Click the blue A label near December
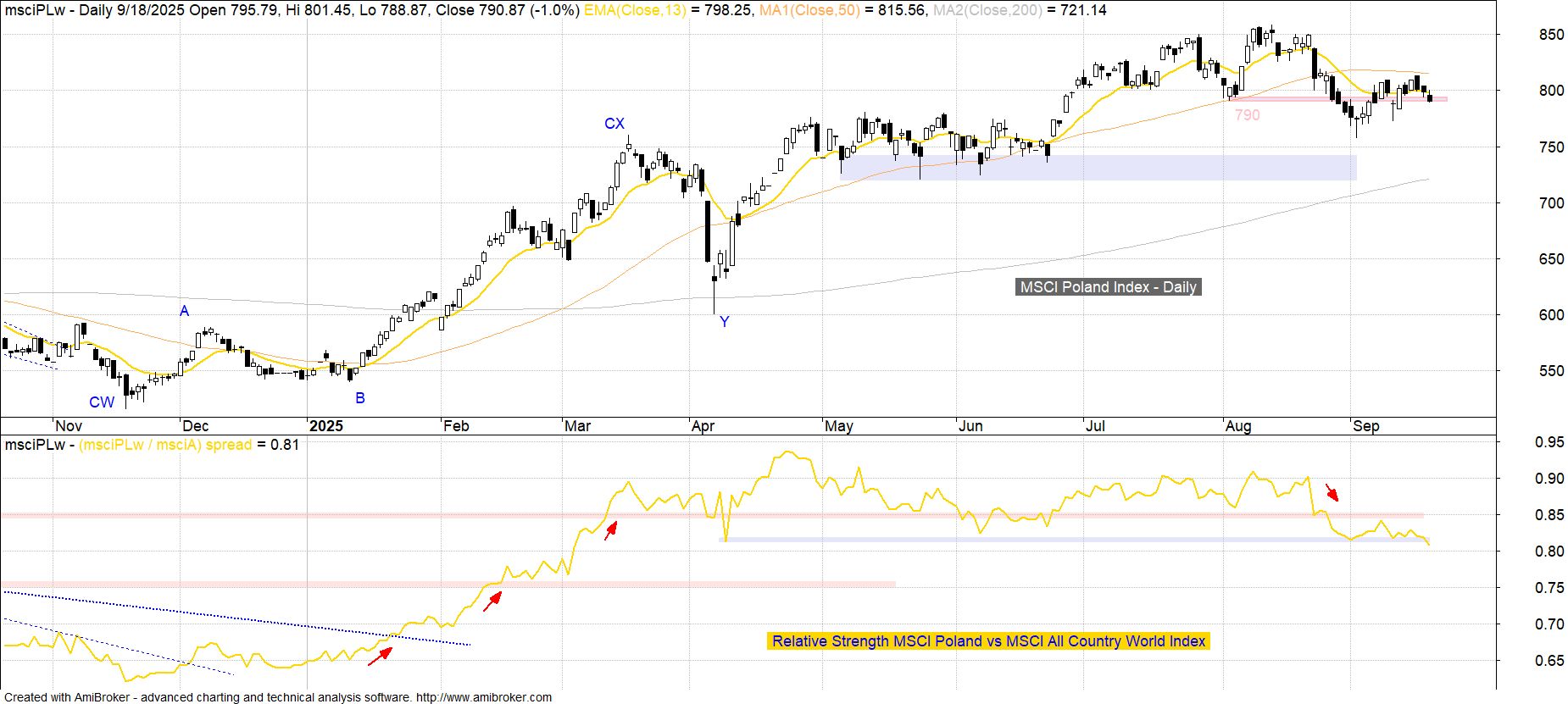Screen dimensions: 1568x704 coord(184,311)
